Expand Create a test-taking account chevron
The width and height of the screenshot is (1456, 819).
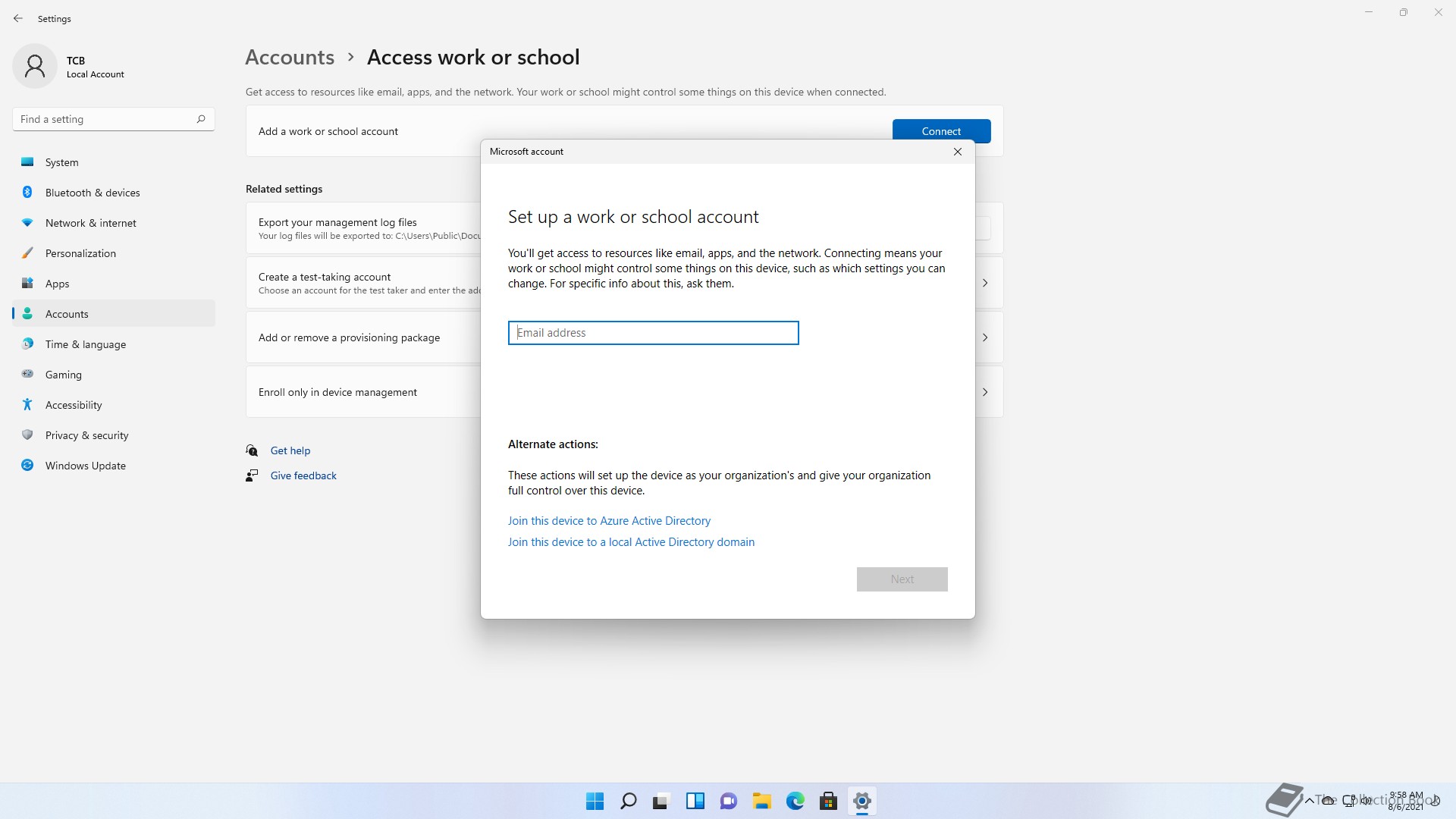point(985,283)
